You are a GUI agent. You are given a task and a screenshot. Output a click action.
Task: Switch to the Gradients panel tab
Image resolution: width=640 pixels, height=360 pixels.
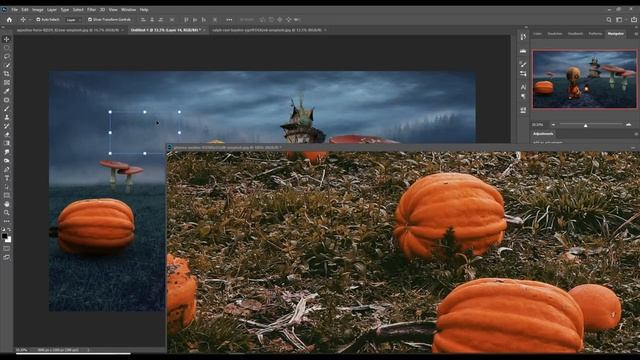576,34
